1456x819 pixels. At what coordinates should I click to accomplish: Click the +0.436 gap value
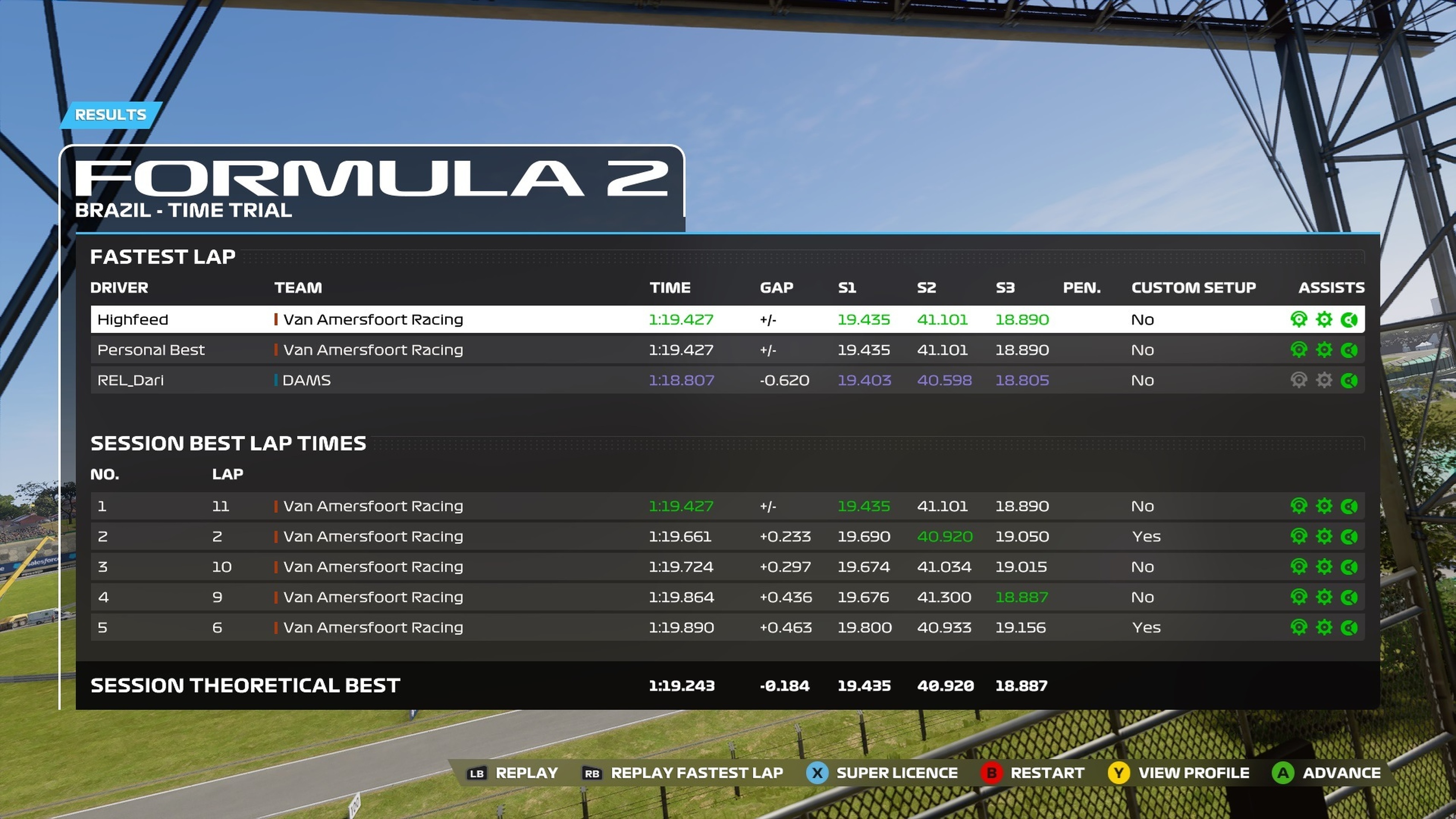coord(786,598)
